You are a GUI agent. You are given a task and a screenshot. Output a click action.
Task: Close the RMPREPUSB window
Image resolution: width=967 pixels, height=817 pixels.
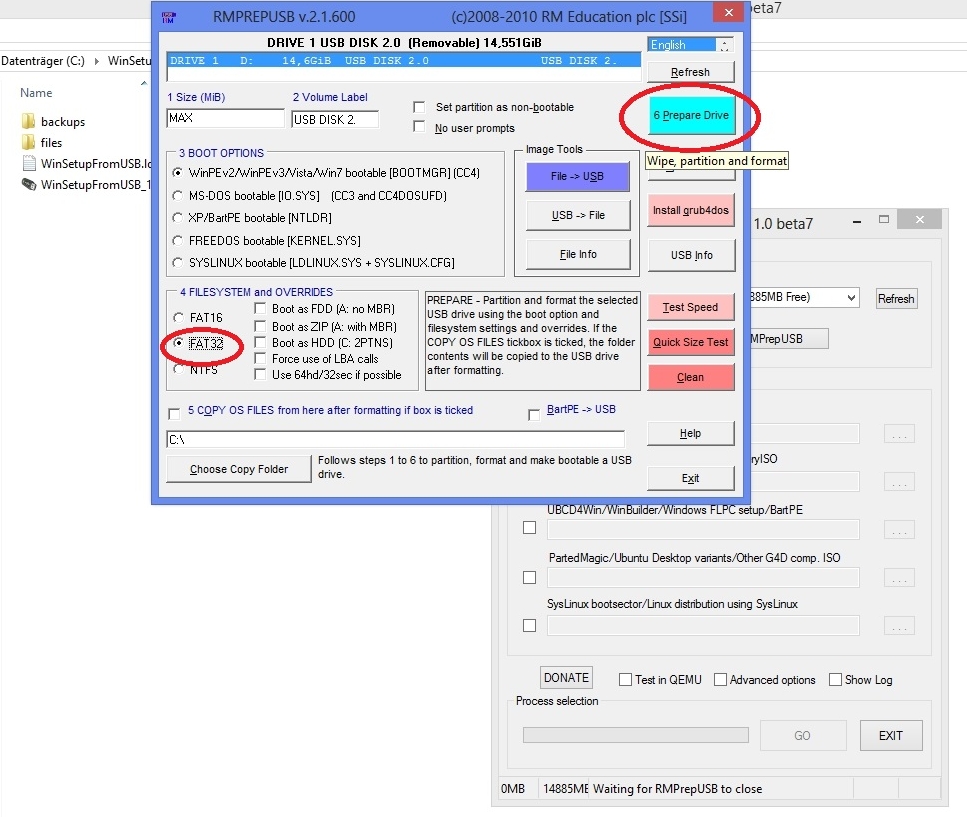[728, 12]
